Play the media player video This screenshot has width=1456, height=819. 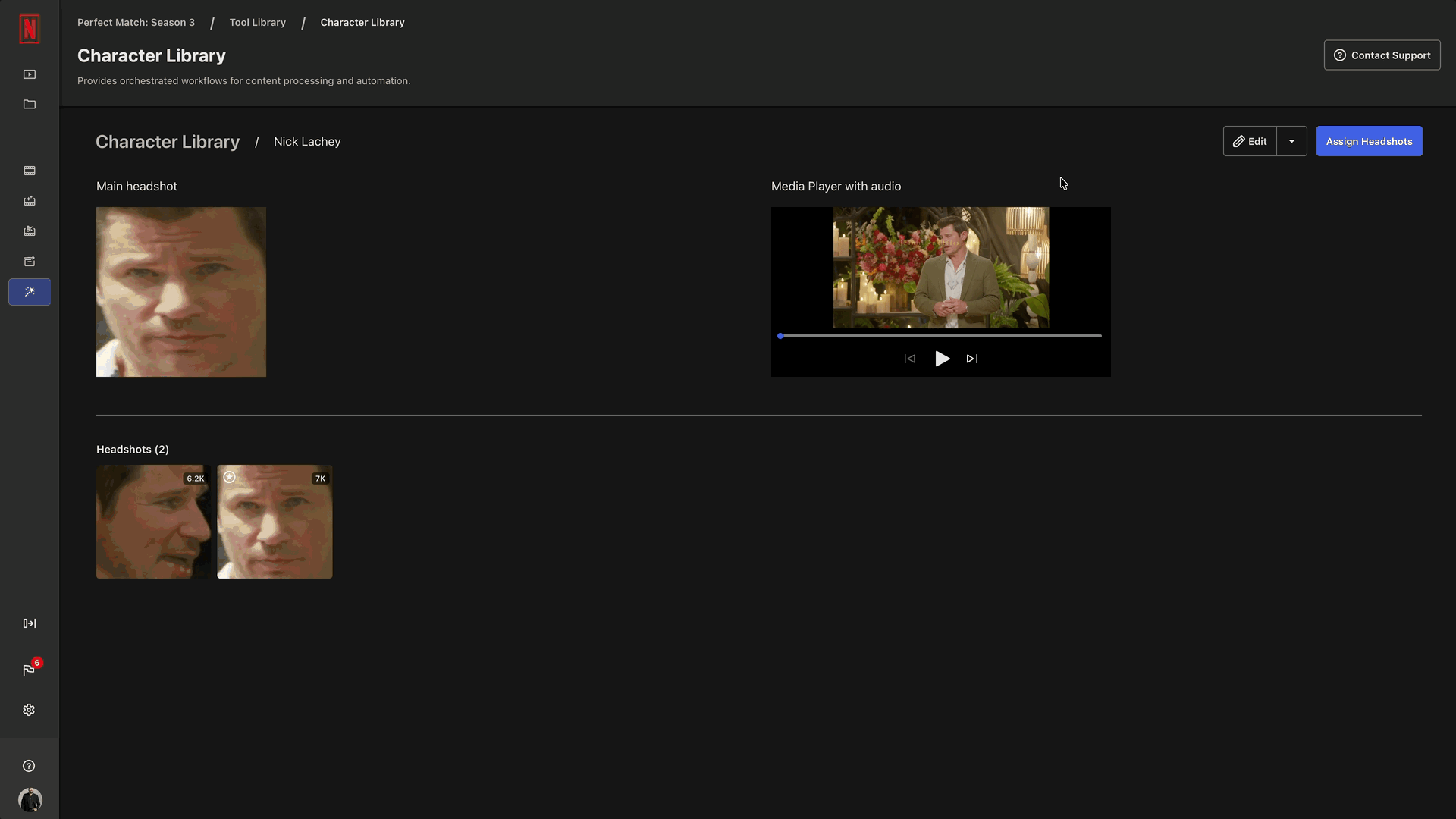click(942, 359)
